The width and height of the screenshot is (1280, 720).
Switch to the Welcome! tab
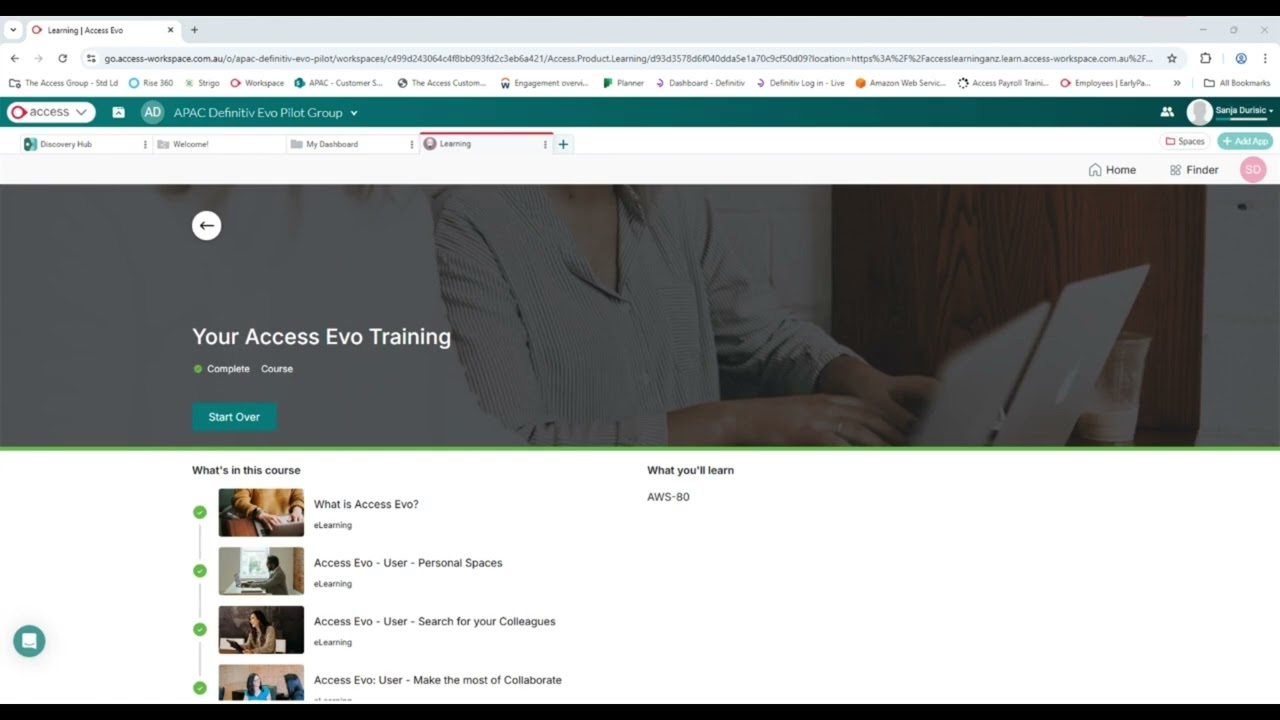pos(220,144)
